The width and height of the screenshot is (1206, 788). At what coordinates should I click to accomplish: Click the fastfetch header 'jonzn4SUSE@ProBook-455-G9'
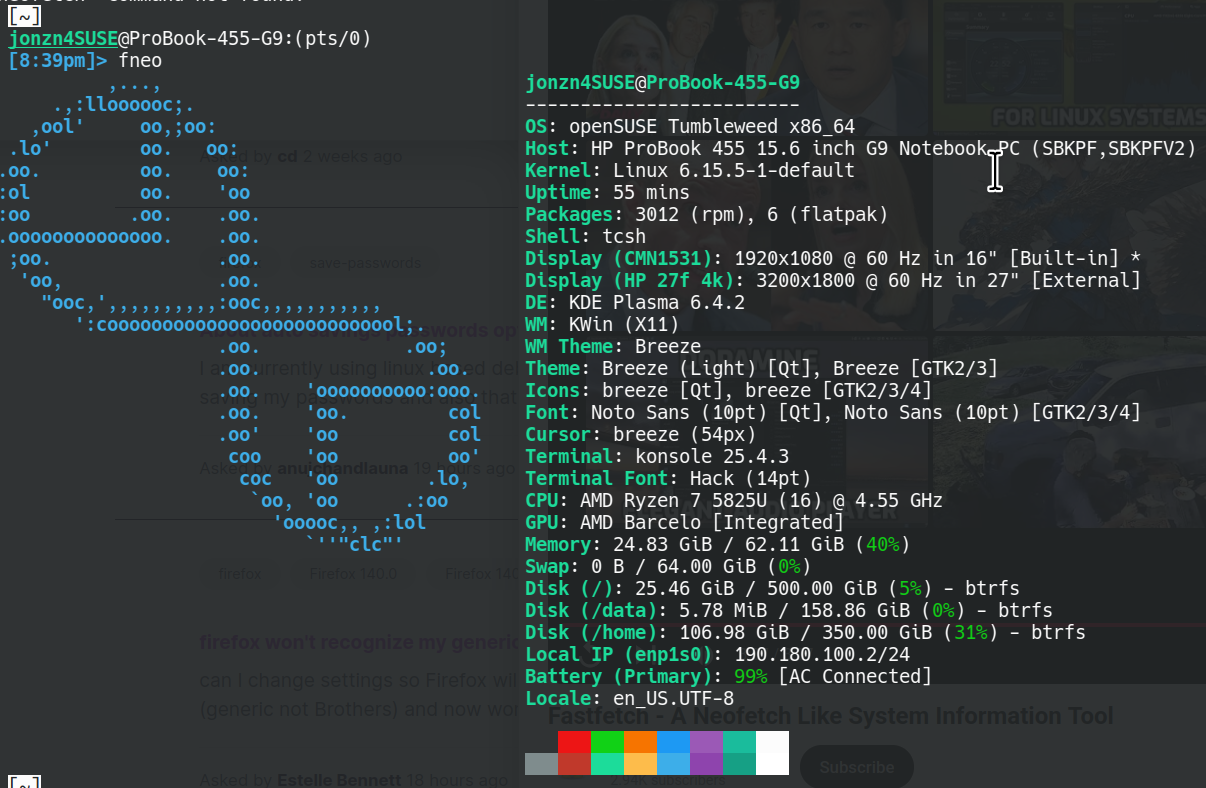click(662, 83)
